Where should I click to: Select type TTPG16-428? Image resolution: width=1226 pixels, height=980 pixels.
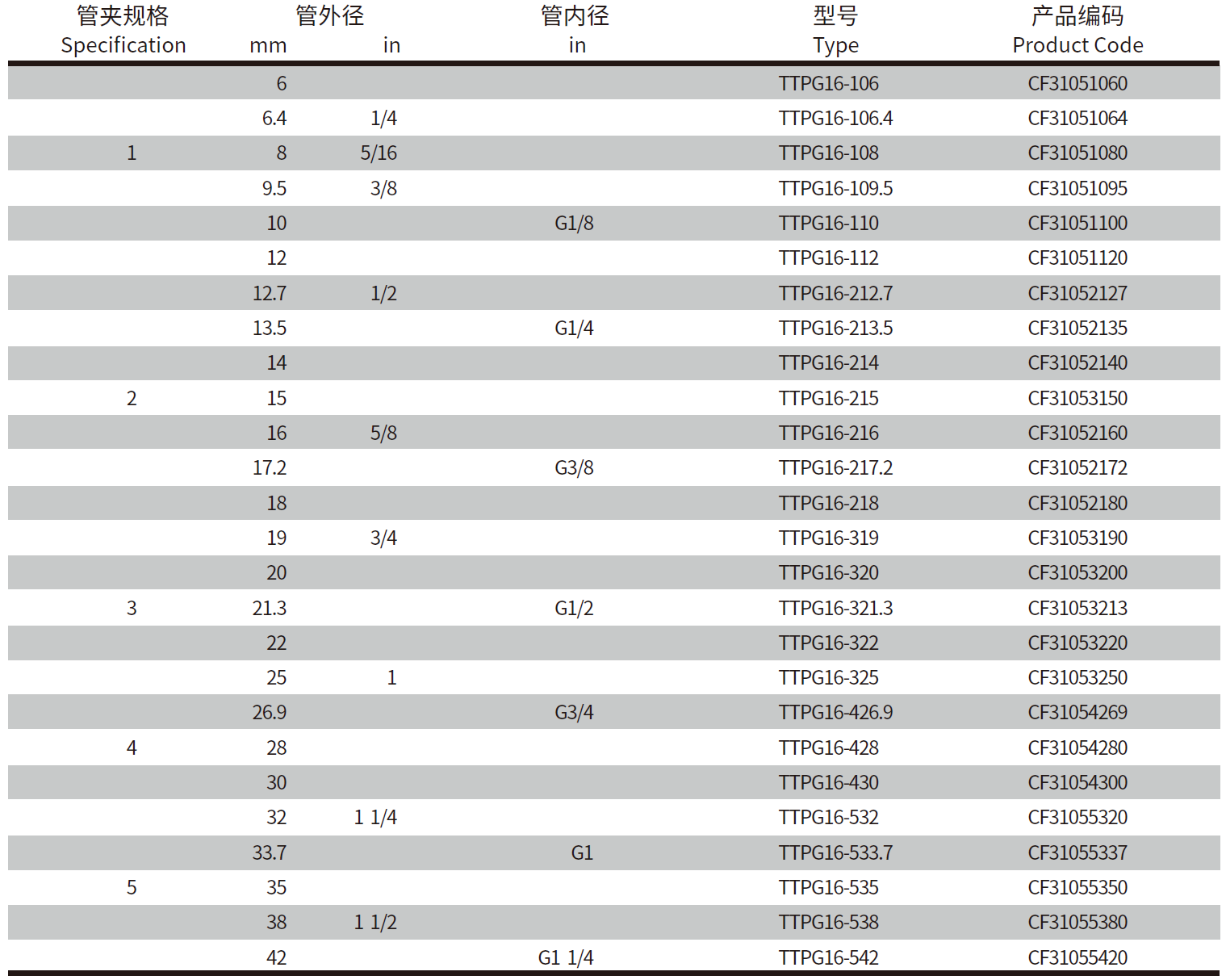click(828, 748)
